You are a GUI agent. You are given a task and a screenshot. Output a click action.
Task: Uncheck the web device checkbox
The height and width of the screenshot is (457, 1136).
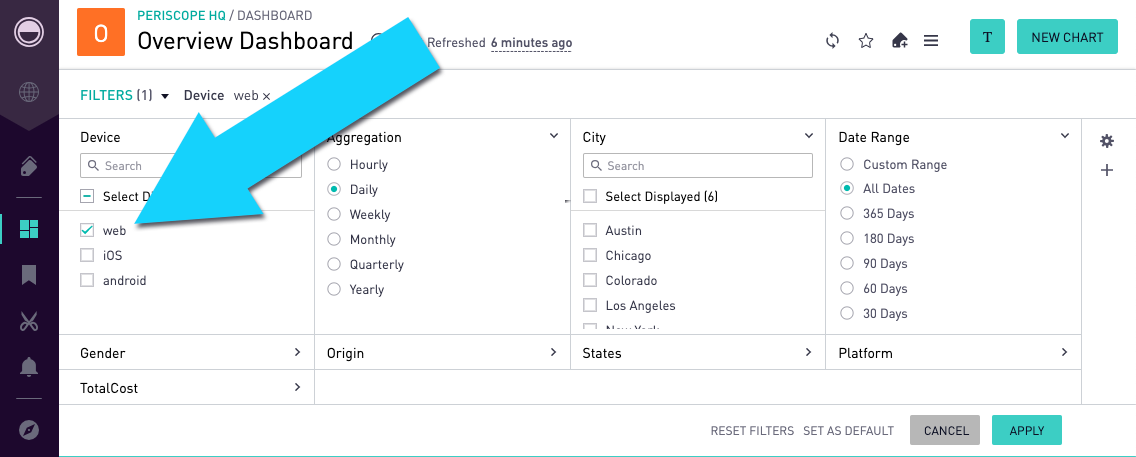[x=87, y=230]
